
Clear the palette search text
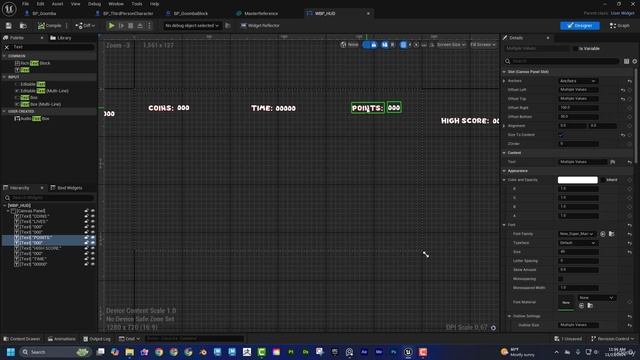click(7, 47)
